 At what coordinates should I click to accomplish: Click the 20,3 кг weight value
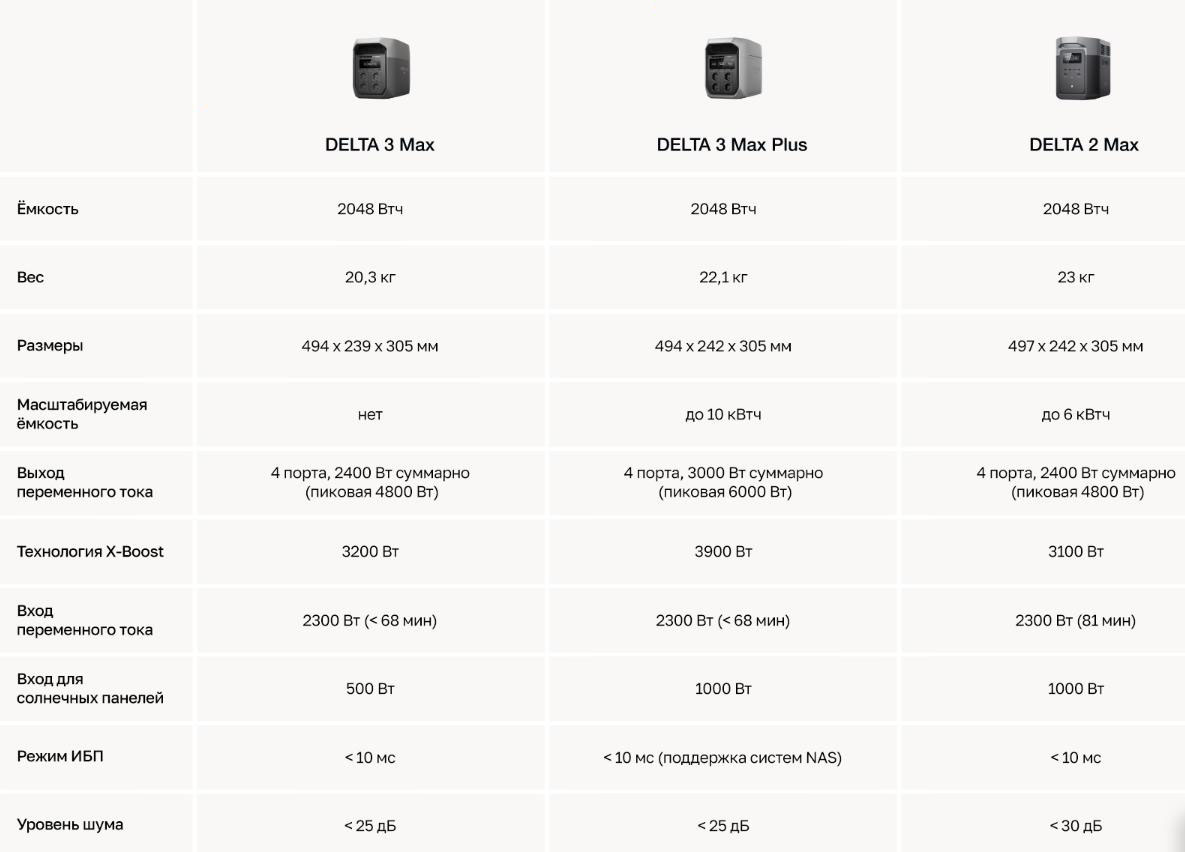tap(370, 277)
